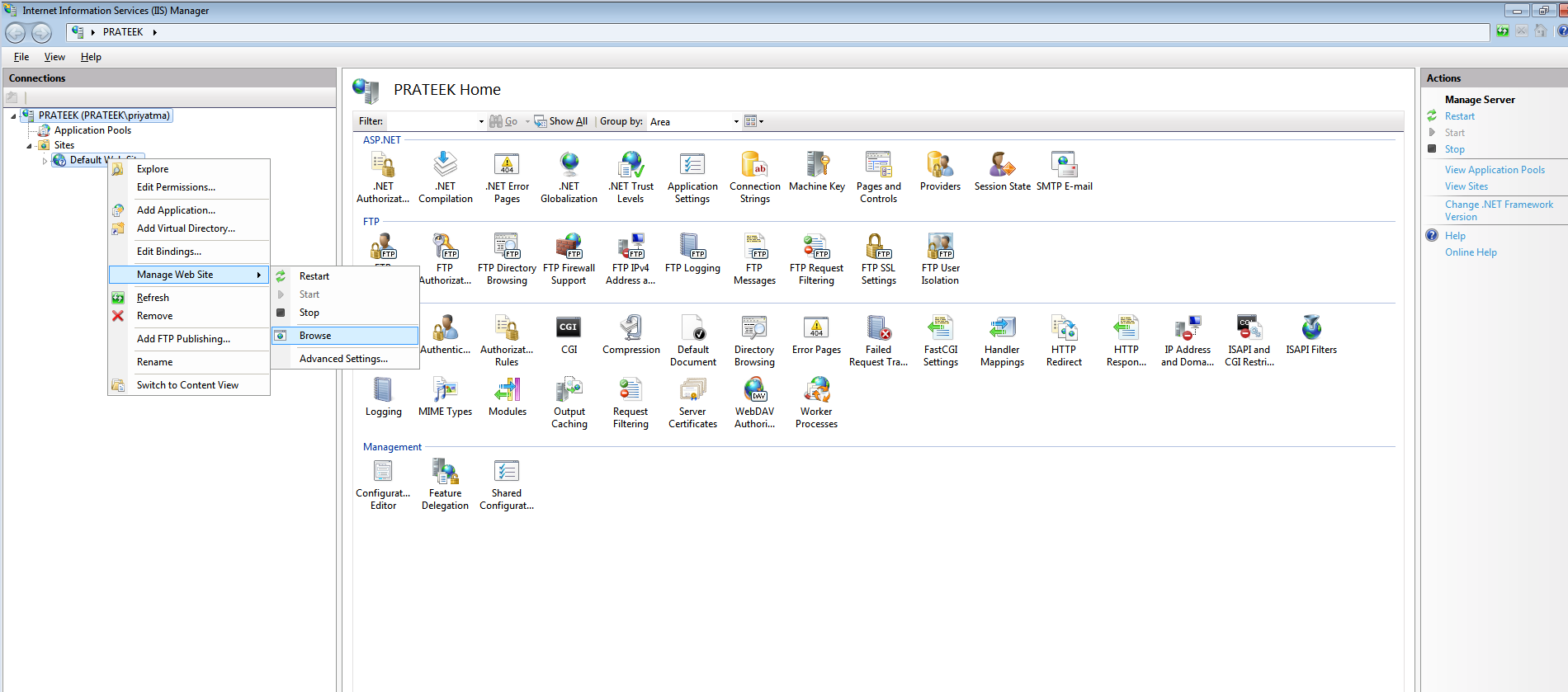Open the address bar PRATEEK breadcrumb arrow
The image size is (1568, 692).
coord(154,32)
